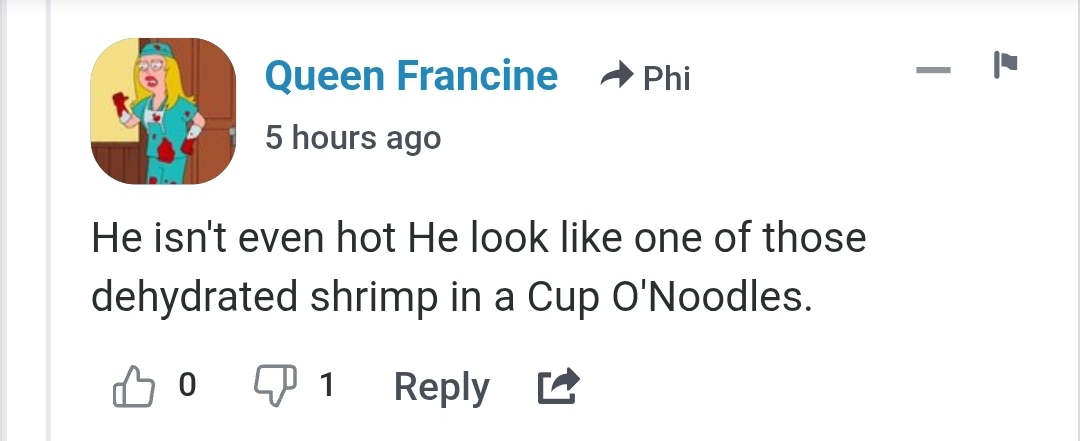The image size is (1080, 441).
Task: Click the comment text about dehydrated shrimp
Action: coord(479,267)
